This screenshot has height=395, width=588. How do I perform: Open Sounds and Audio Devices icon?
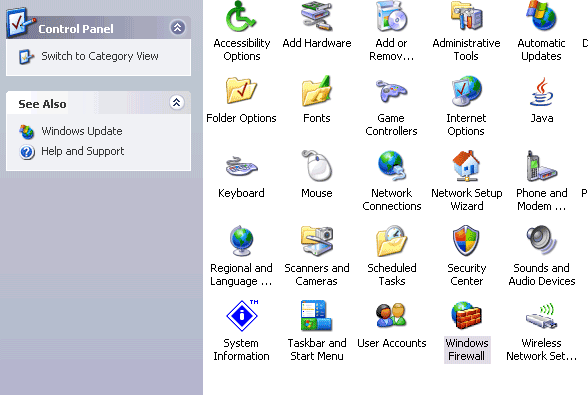coord(541,240)
